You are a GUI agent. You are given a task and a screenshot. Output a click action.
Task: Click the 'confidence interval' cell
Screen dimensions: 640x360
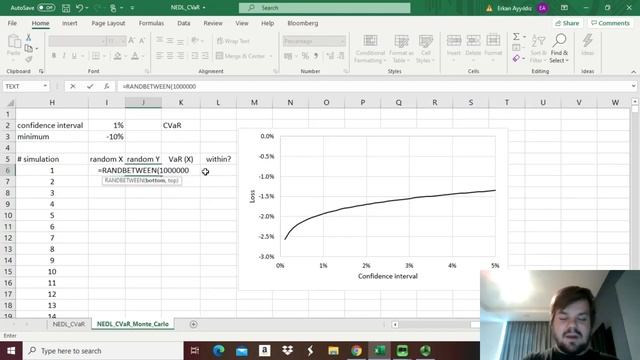tap(52, 125)
